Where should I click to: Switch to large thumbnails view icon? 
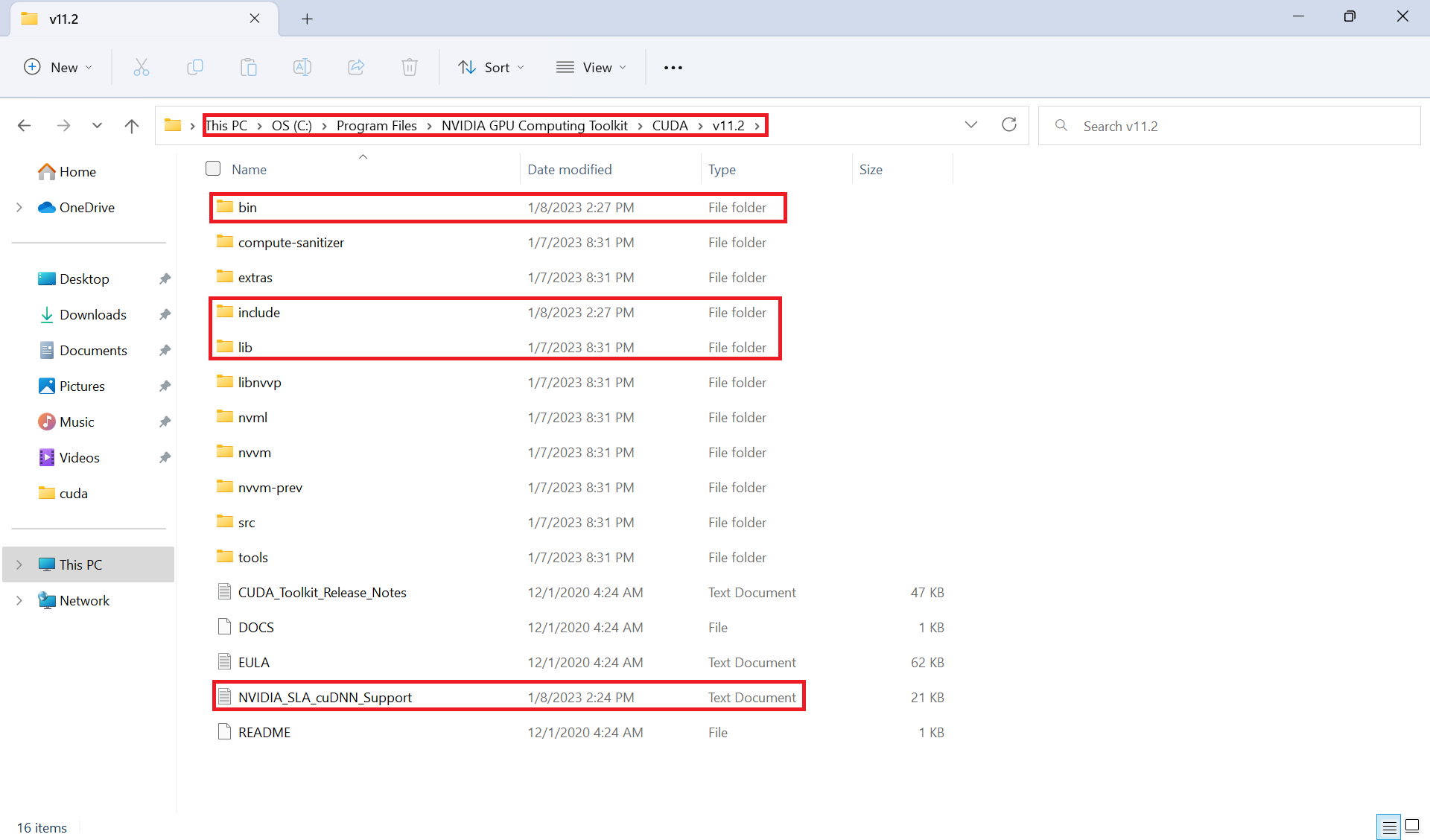click(x=1412, y=827)
